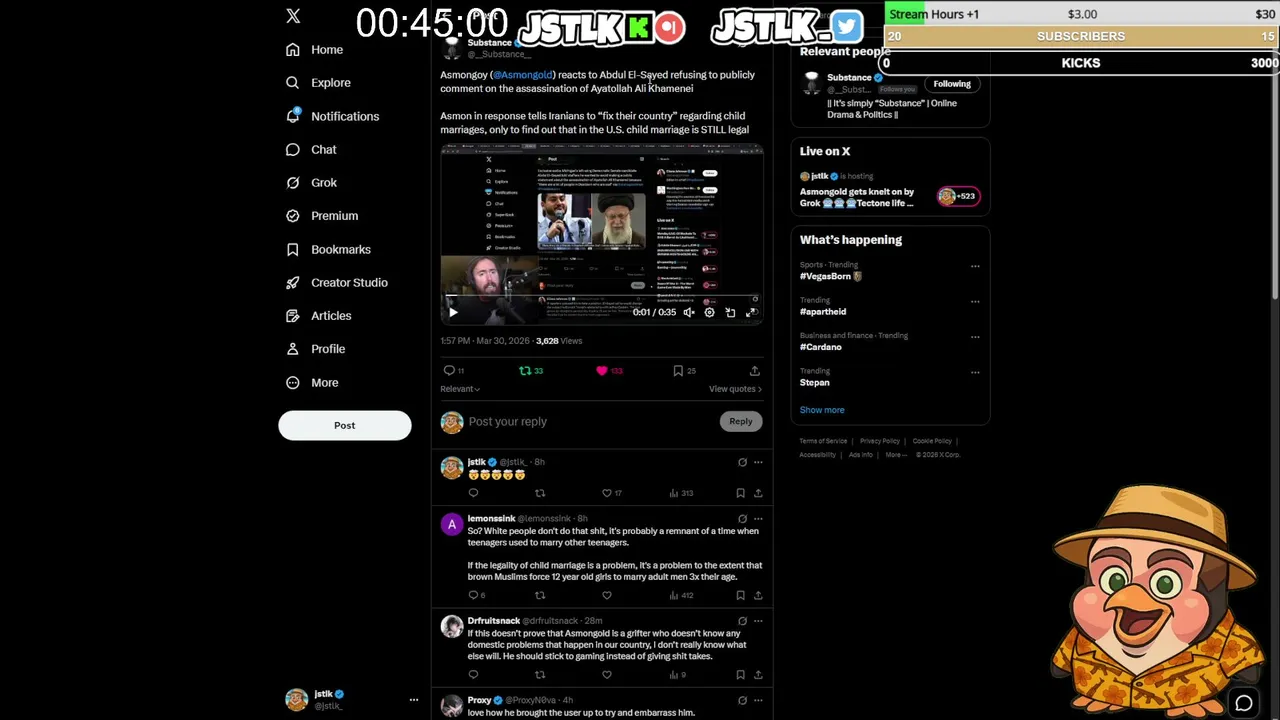Open Privacy Policy footer link
The height and width of the screenshot is (720, 1280).
click(880, 441)
